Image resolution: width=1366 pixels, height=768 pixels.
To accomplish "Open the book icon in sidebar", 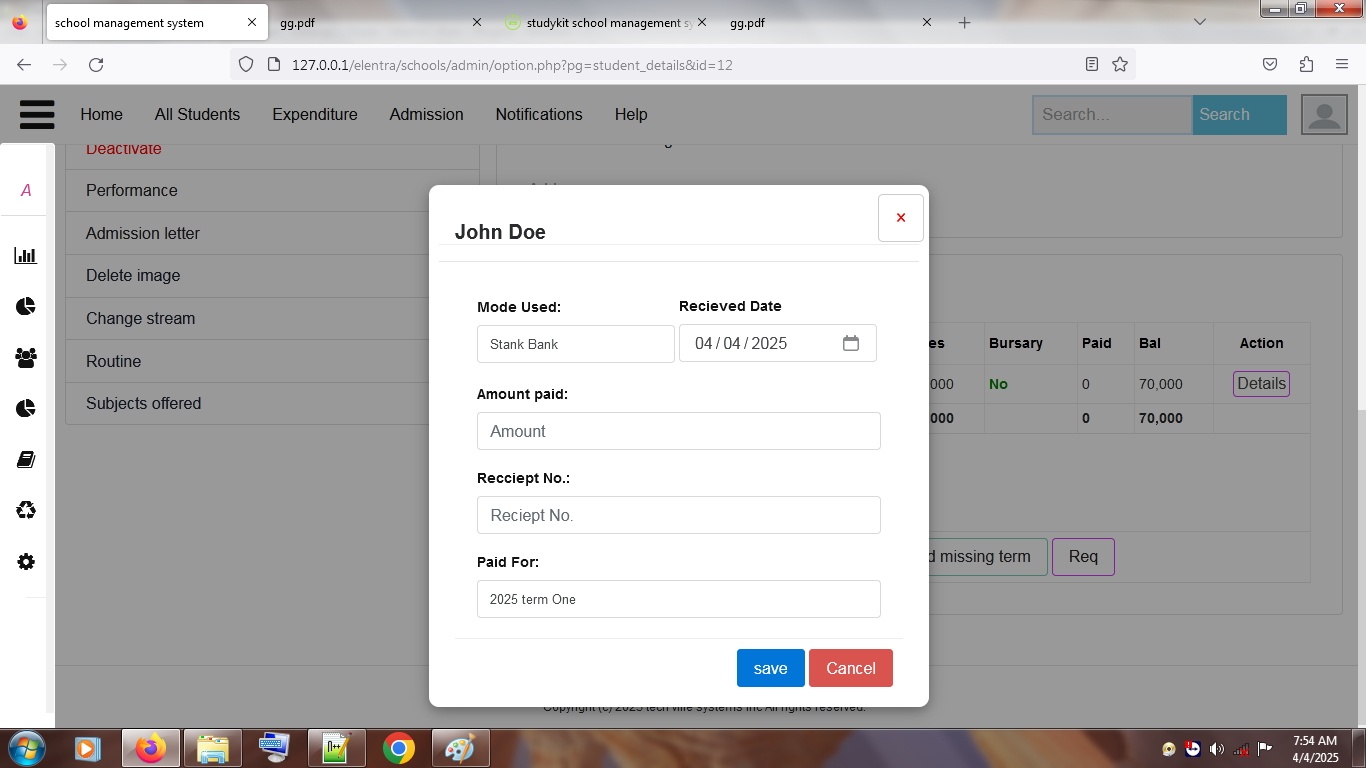I will point(26,460).
